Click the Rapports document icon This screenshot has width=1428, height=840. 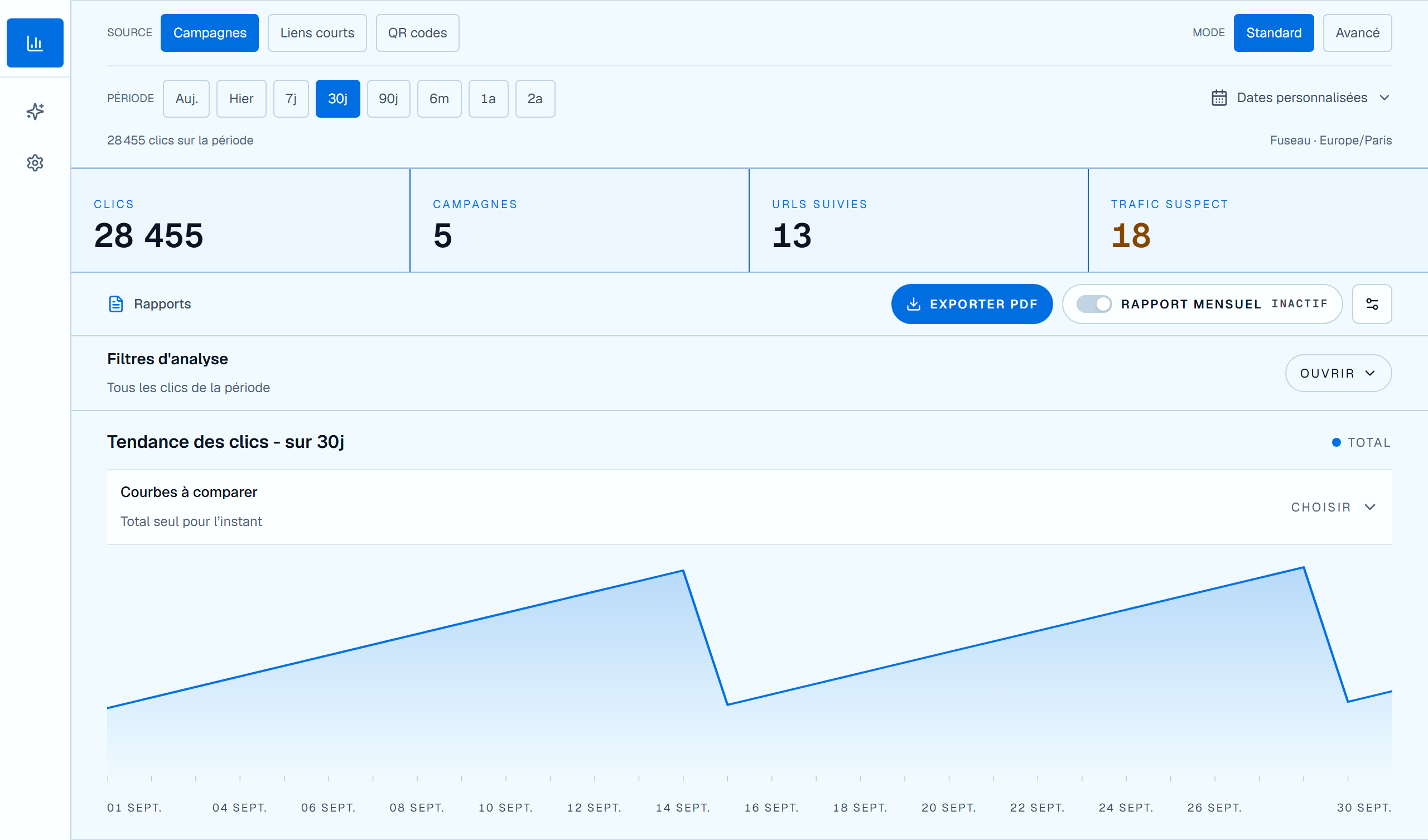click(x=116, y=304)
